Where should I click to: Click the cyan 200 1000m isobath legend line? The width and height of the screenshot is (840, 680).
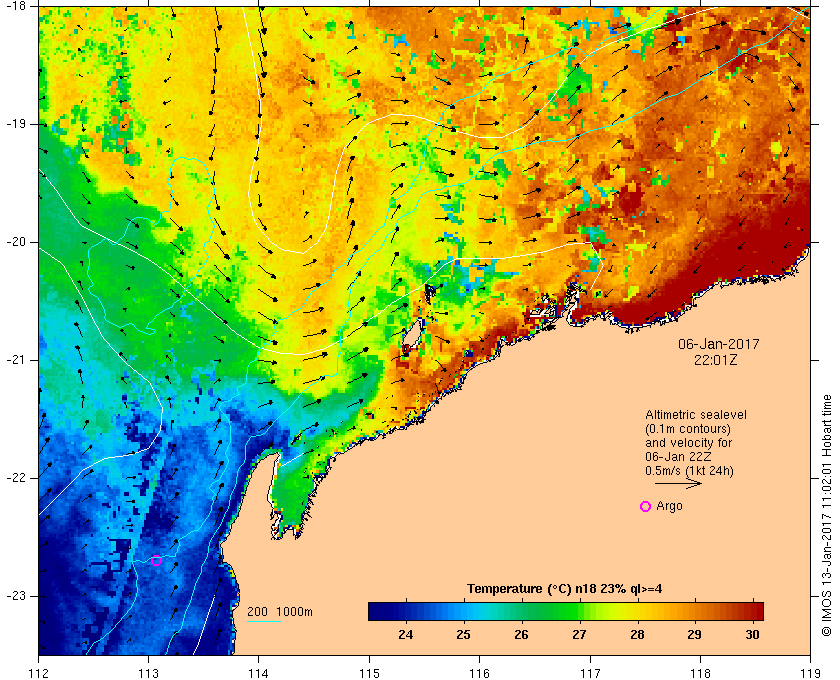point(264,622)
